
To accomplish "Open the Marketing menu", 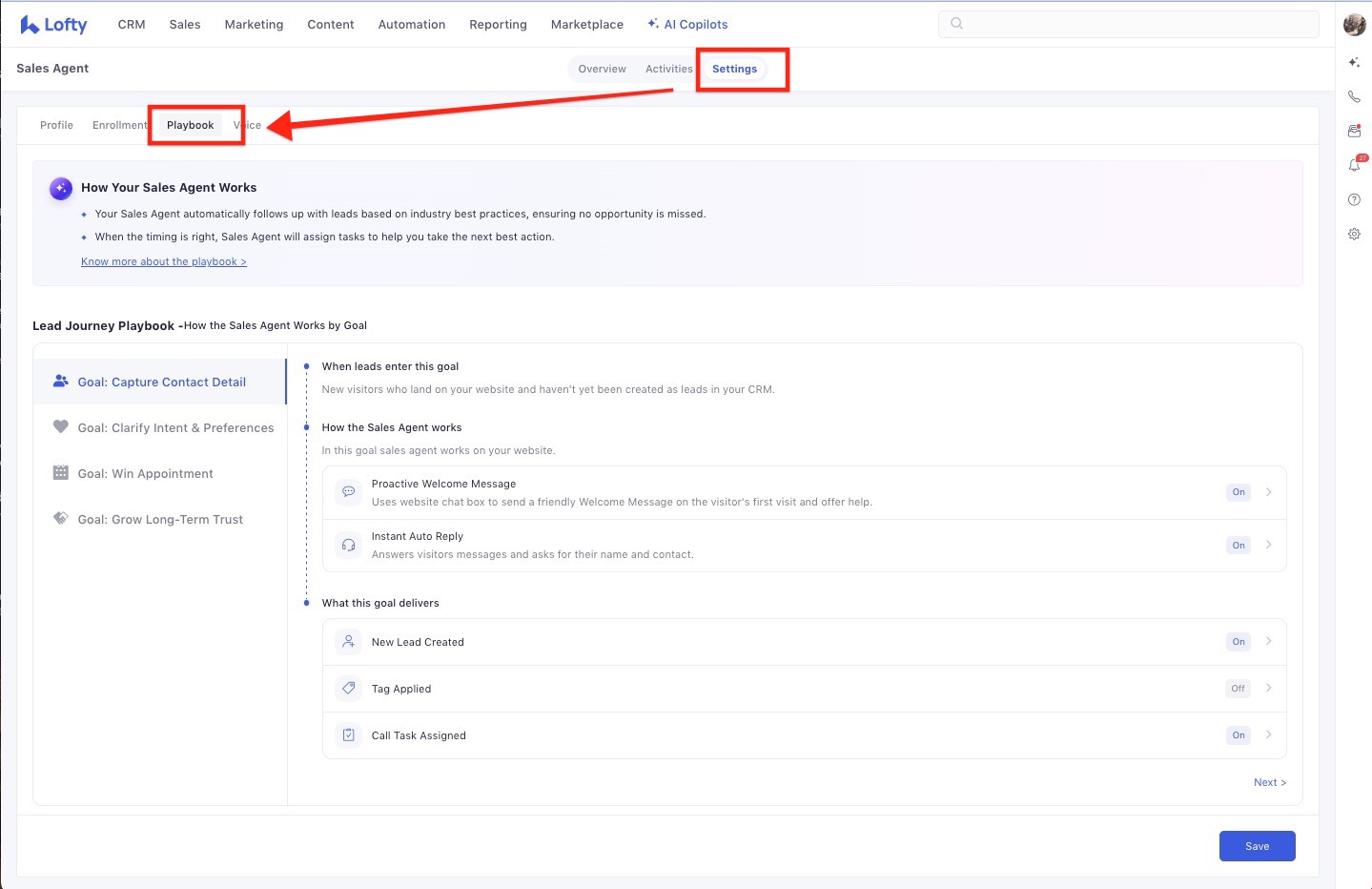I will [254, 25].
